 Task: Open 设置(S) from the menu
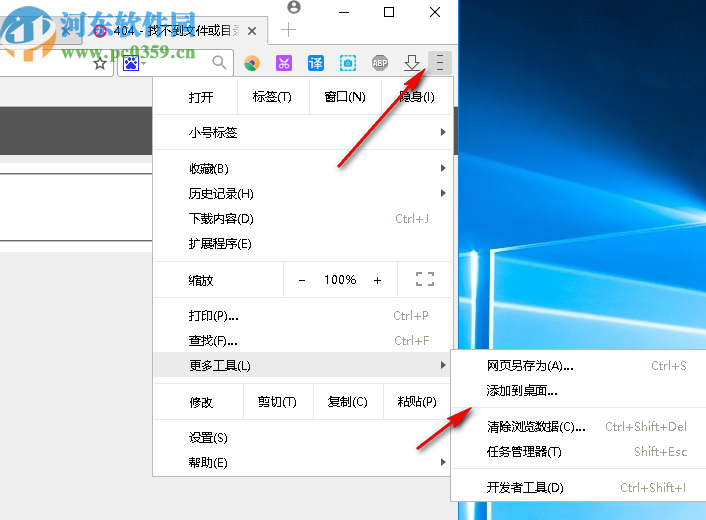(x=303, y=438)
